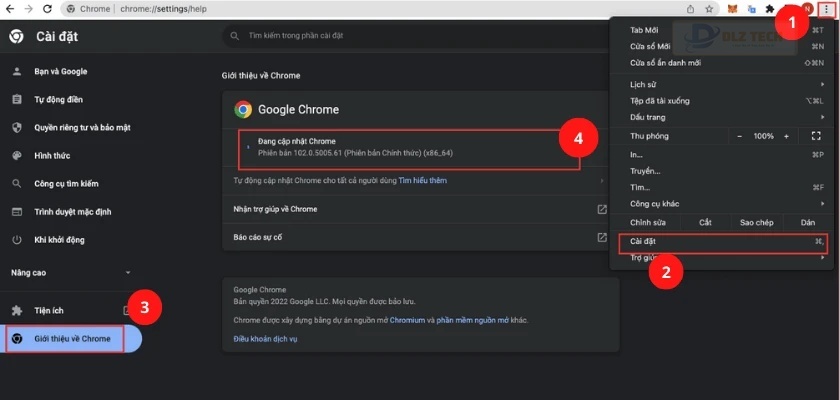Click Sao chép in the Chỉnh sửa row

757,223
